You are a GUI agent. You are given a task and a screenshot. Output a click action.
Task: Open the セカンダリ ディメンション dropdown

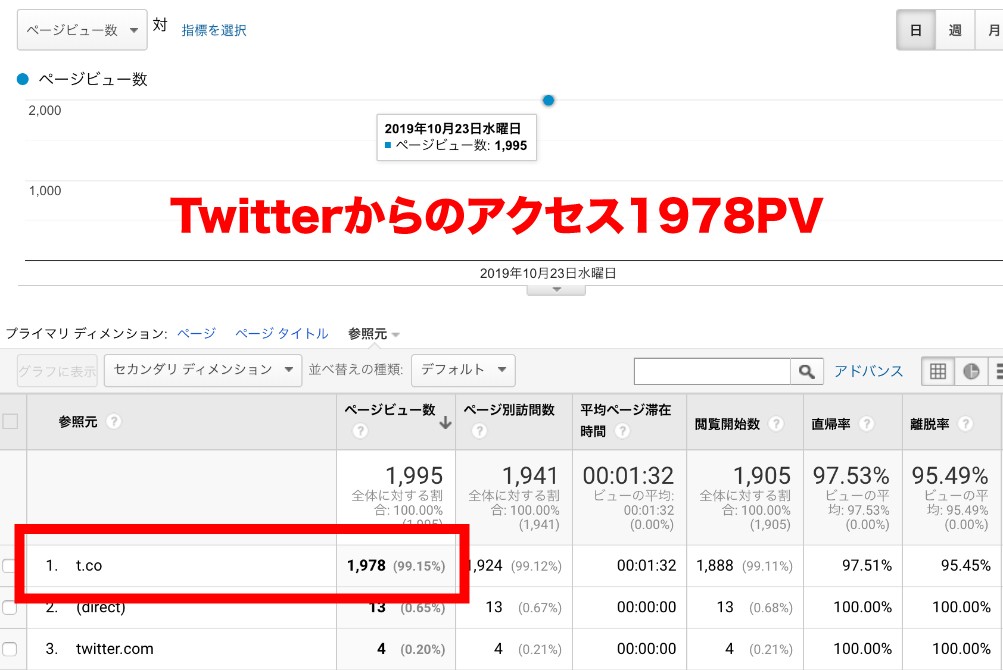(203, 370)
